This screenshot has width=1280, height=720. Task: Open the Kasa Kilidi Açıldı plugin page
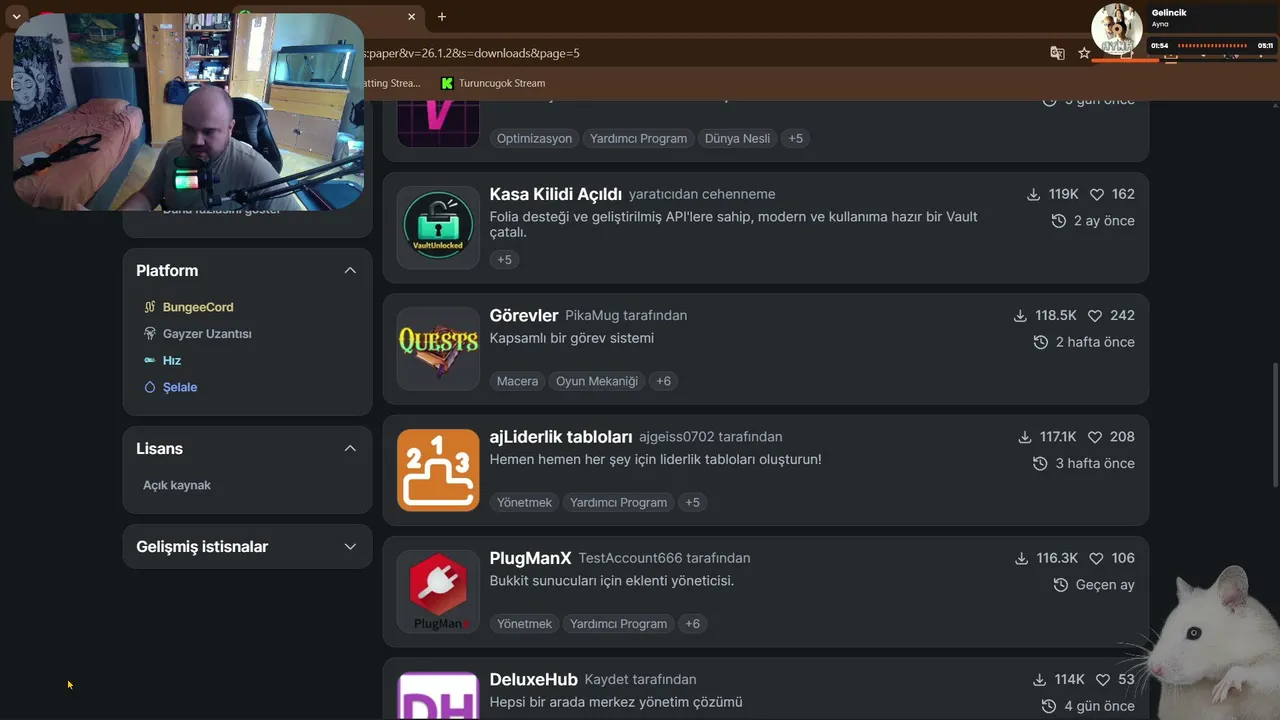pos(556,194)
